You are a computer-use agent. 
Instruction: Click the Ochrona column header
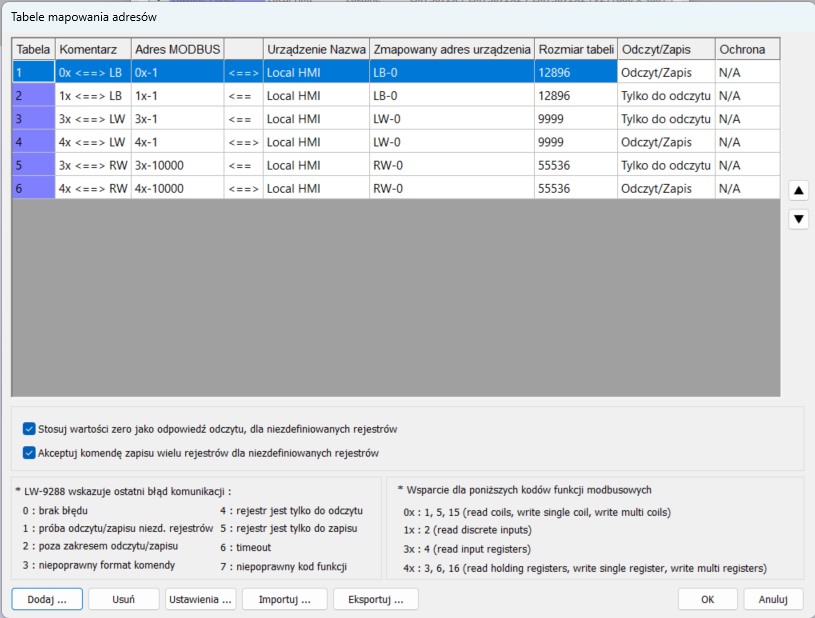[746, 49]
